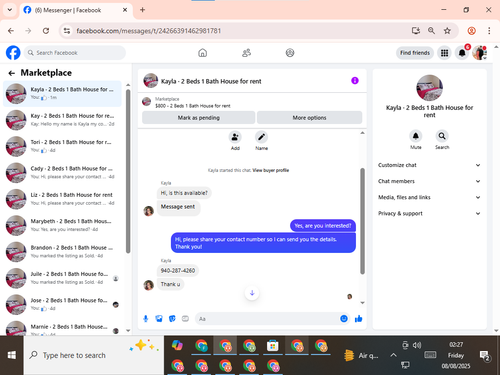Open the Jose conversation in the list
Screen dimensions: 500x375
coord(62,304)
